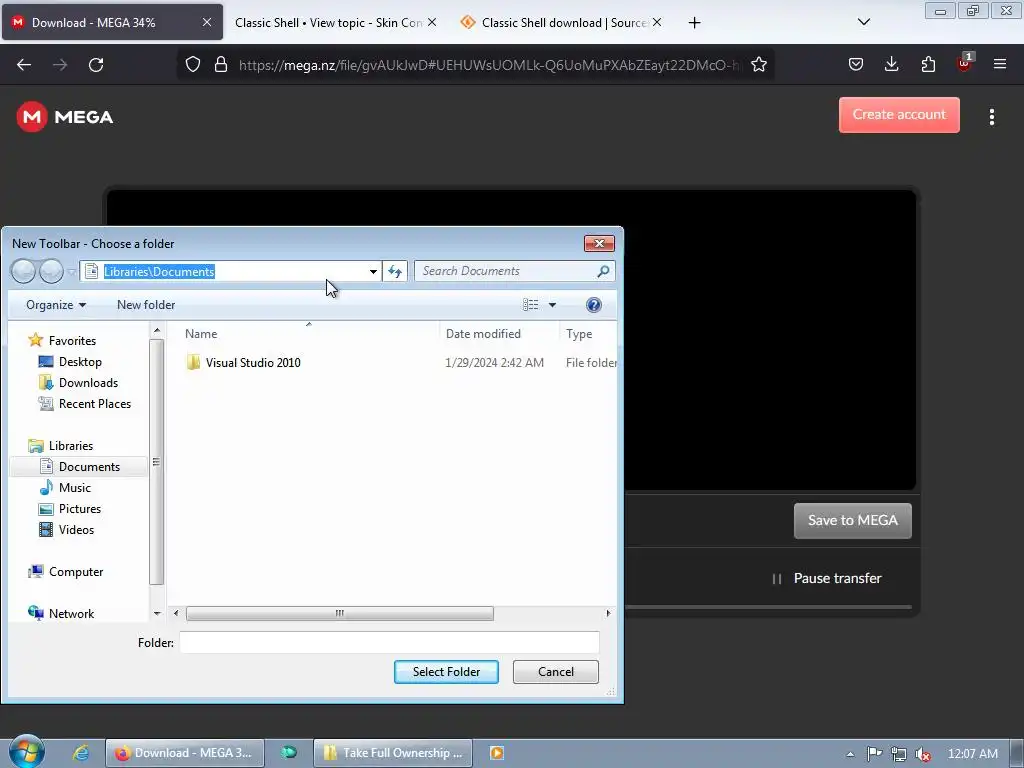The image size is (1024, 768).
Task: Click the change view icon
Action: pos(530,305)
